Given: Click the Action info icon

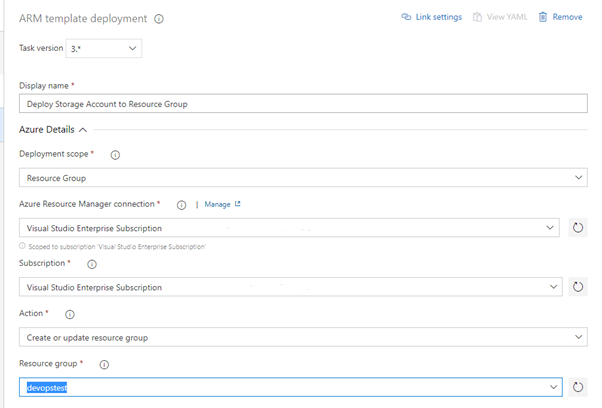Looking at the screenshot, I should (x=70, y=314).
